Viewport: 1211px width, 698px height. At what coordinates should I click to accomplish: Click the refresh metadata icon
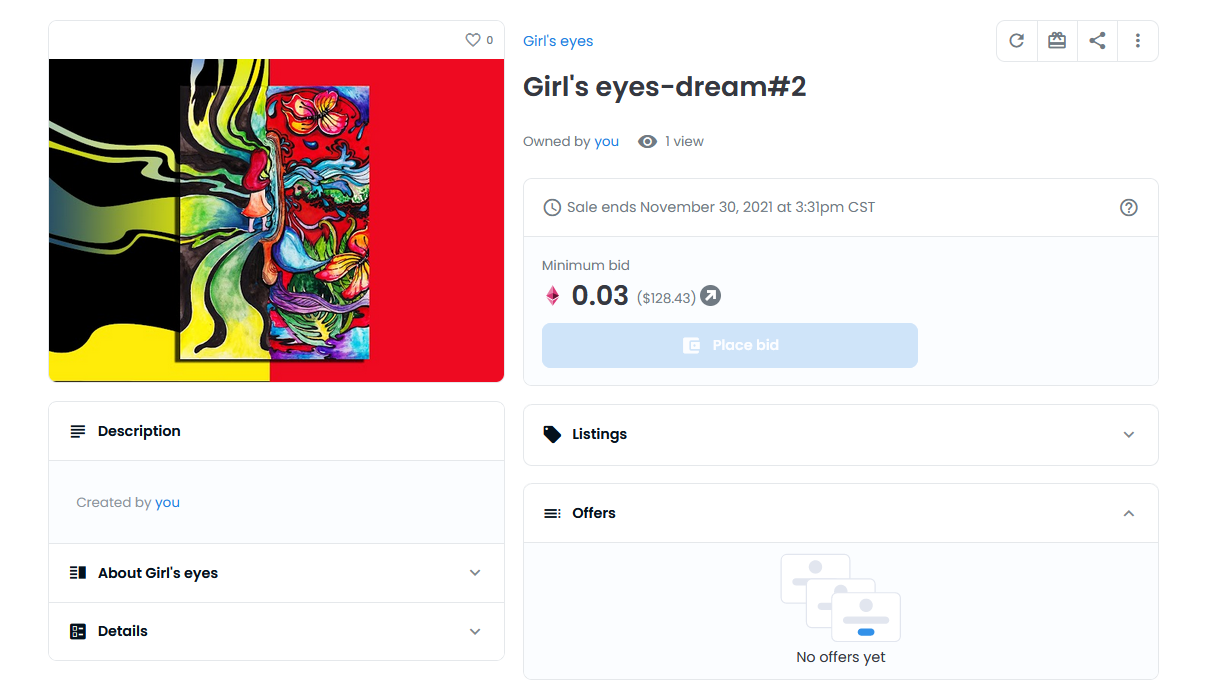click(1016, 41)
